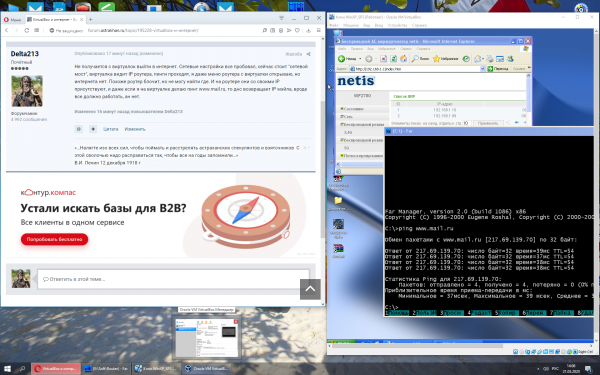Click the Opera bookmark heart icon

click(x=297, y=30)
